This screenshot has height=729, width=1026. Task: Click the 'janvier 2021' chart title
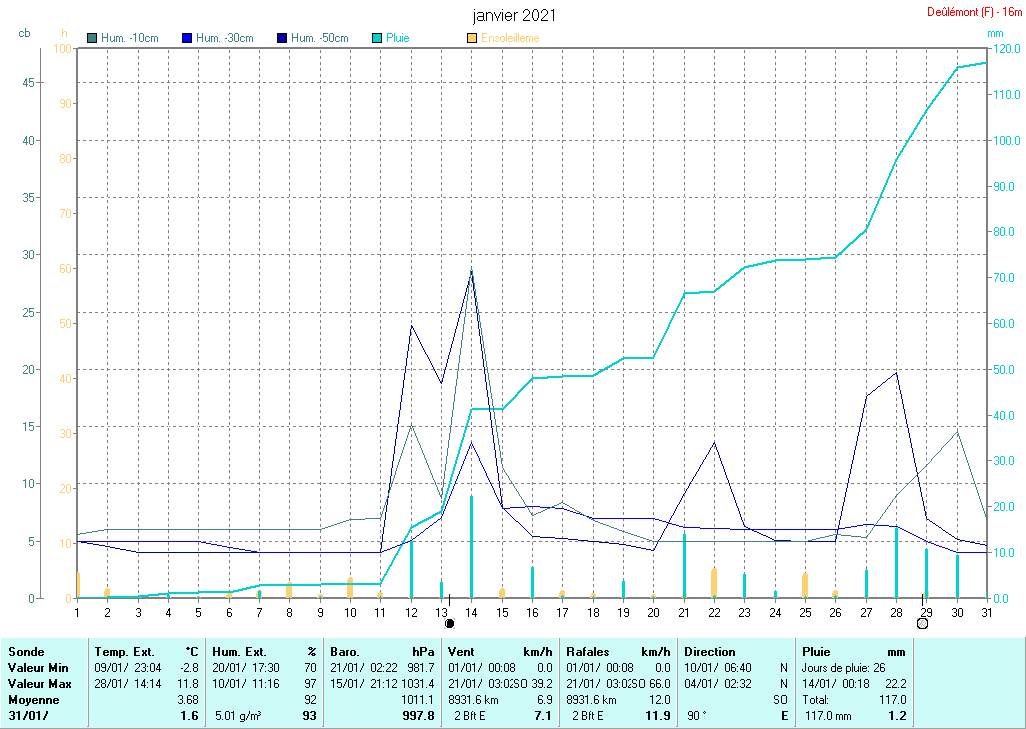514,15
